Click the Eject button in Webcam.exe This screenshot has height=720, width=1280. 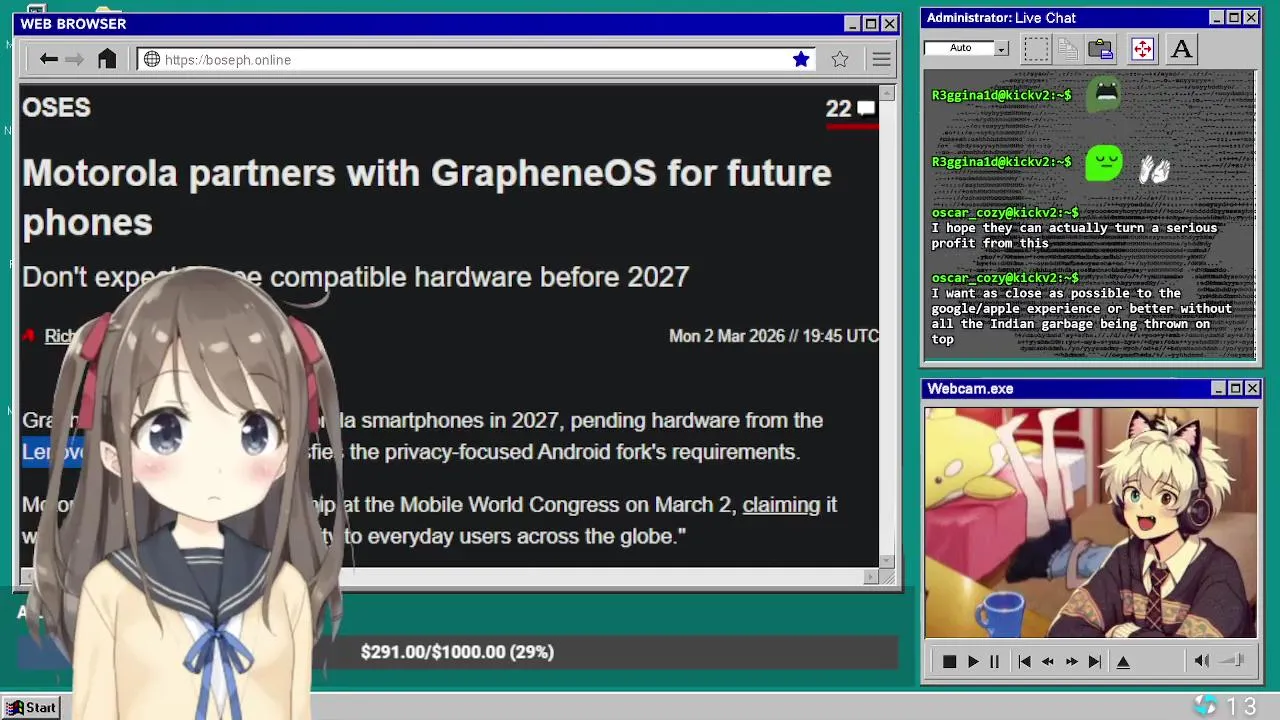click(x=1123, y=661)
